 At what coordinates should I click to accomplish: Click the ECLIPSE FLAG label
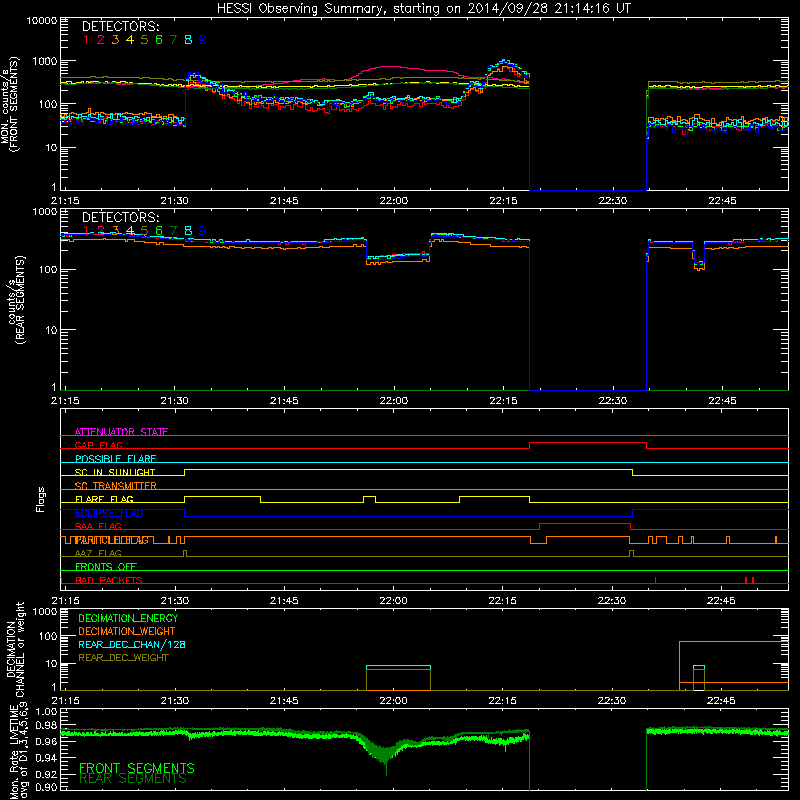coord(109,513)
